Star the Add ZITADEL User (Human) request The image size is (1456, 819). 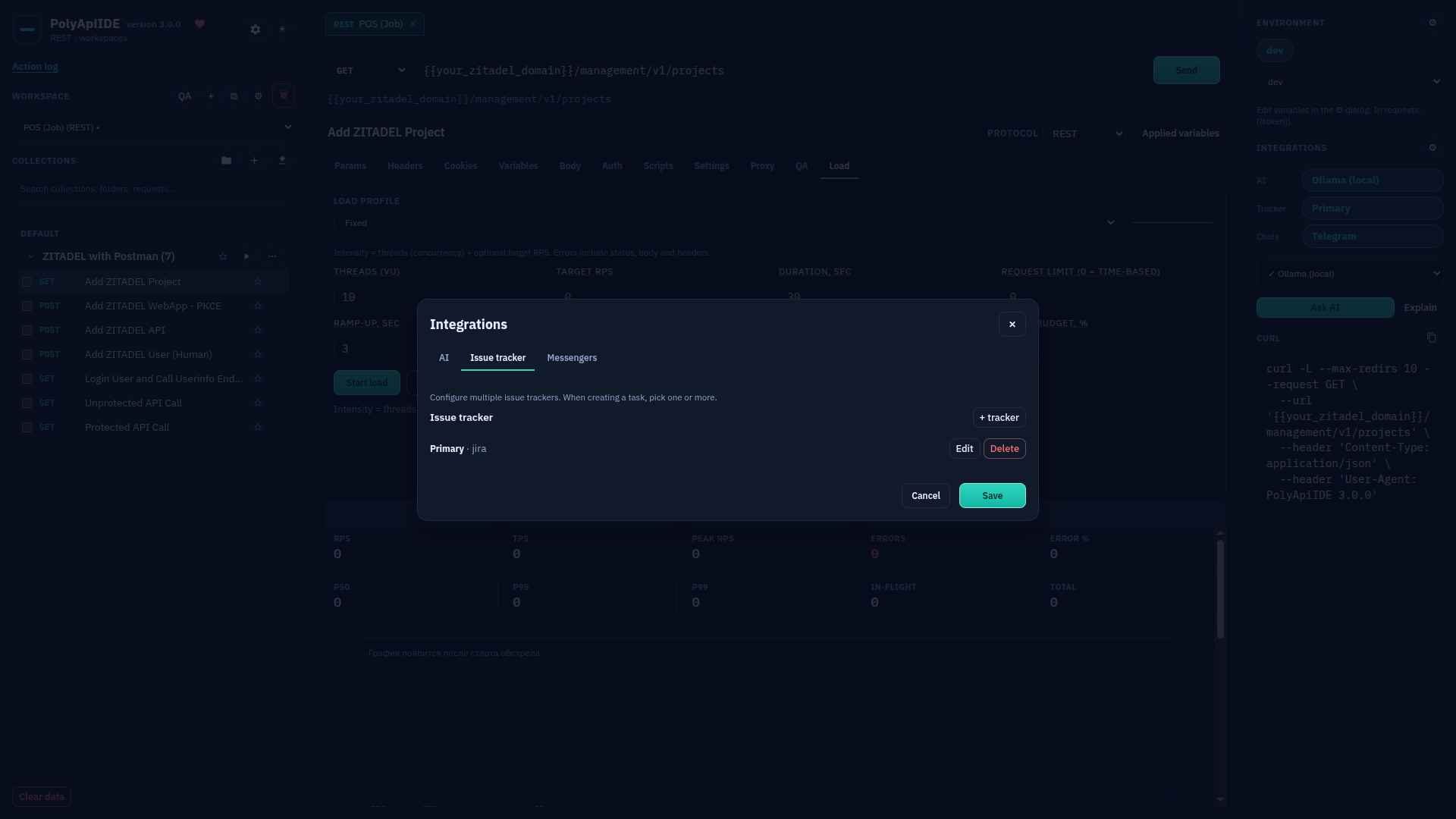(258, 354)
